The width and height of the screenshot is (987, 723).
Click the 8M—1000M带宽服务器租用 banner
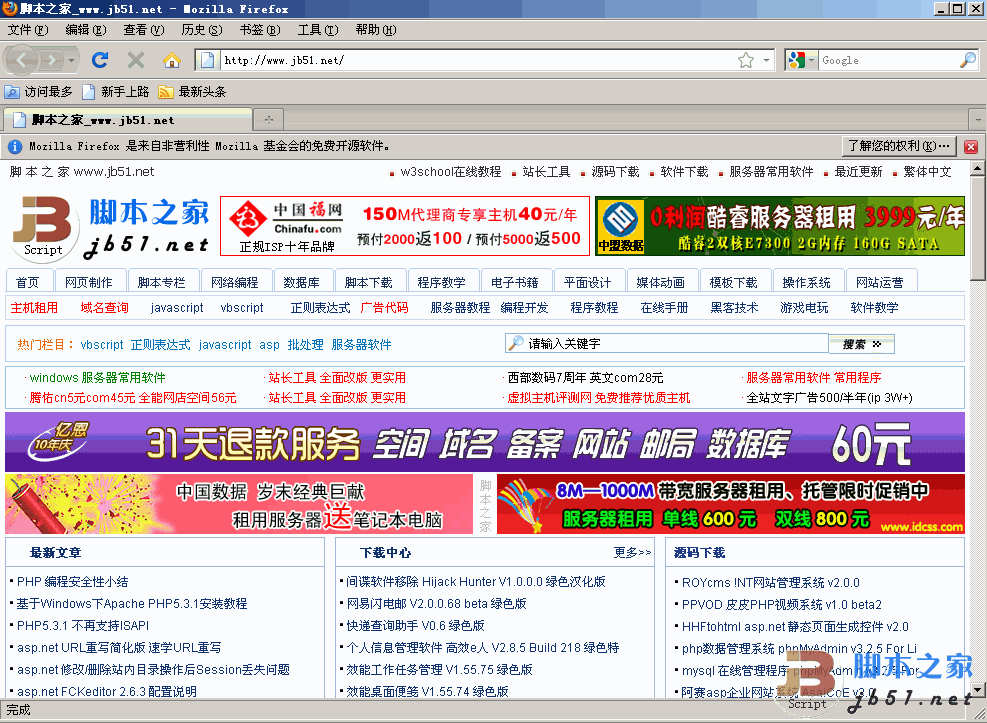731,504
